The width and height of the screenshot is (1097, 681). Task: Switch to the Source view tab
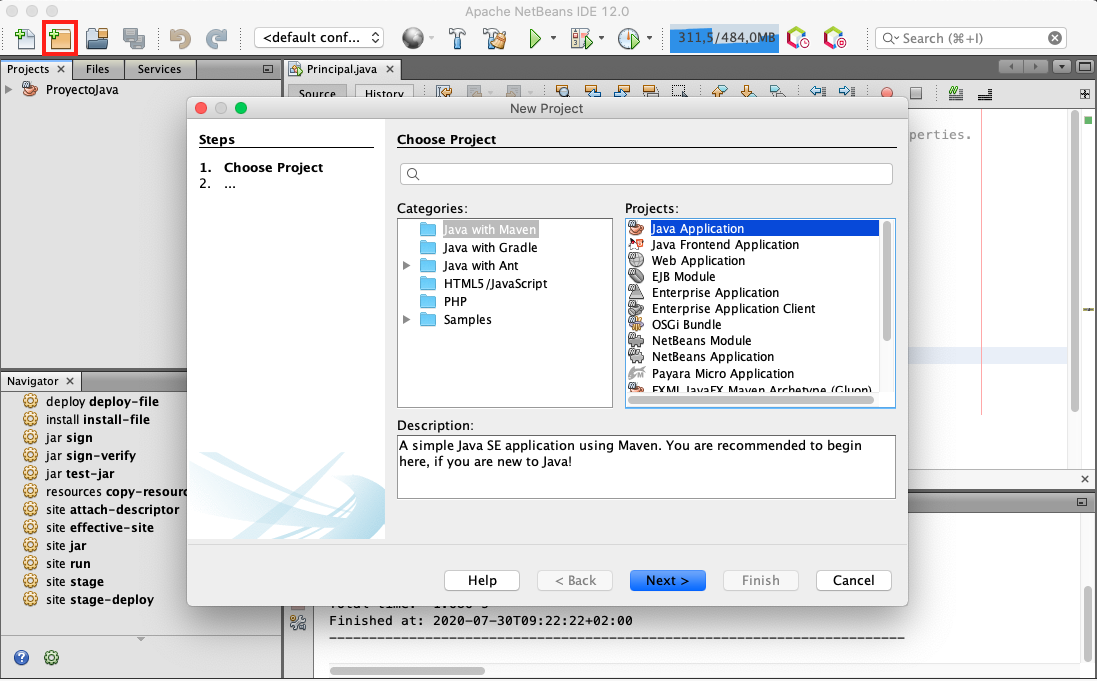(x=317, y=93)
